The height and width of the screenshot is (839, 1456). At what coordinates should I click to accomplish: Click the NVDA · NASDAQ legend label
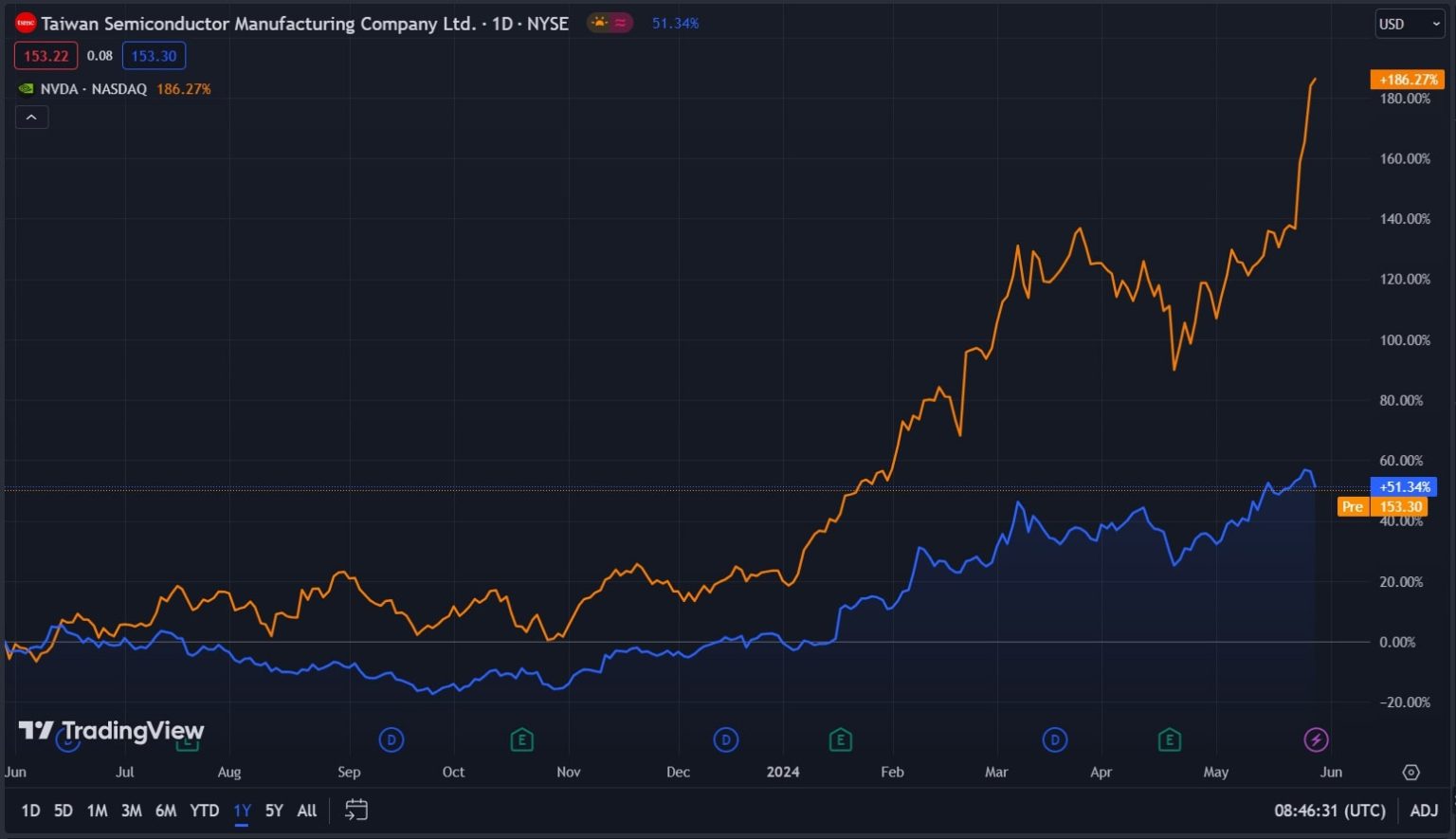(x=93, y=89)
